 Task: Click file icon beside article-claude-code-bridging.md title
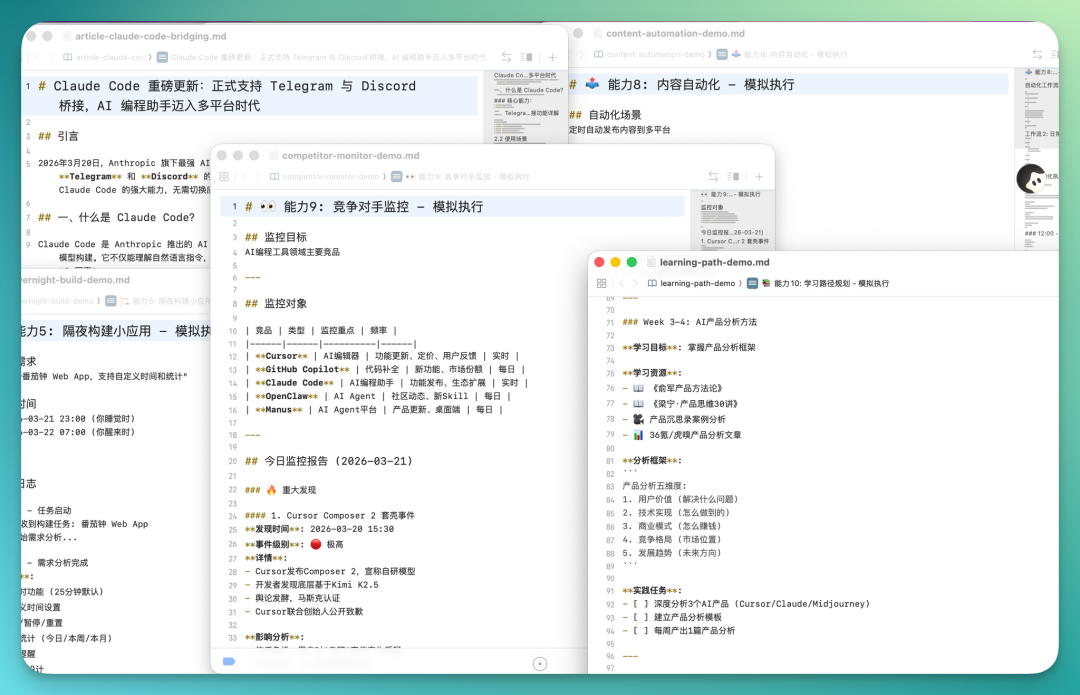[66, 37]
